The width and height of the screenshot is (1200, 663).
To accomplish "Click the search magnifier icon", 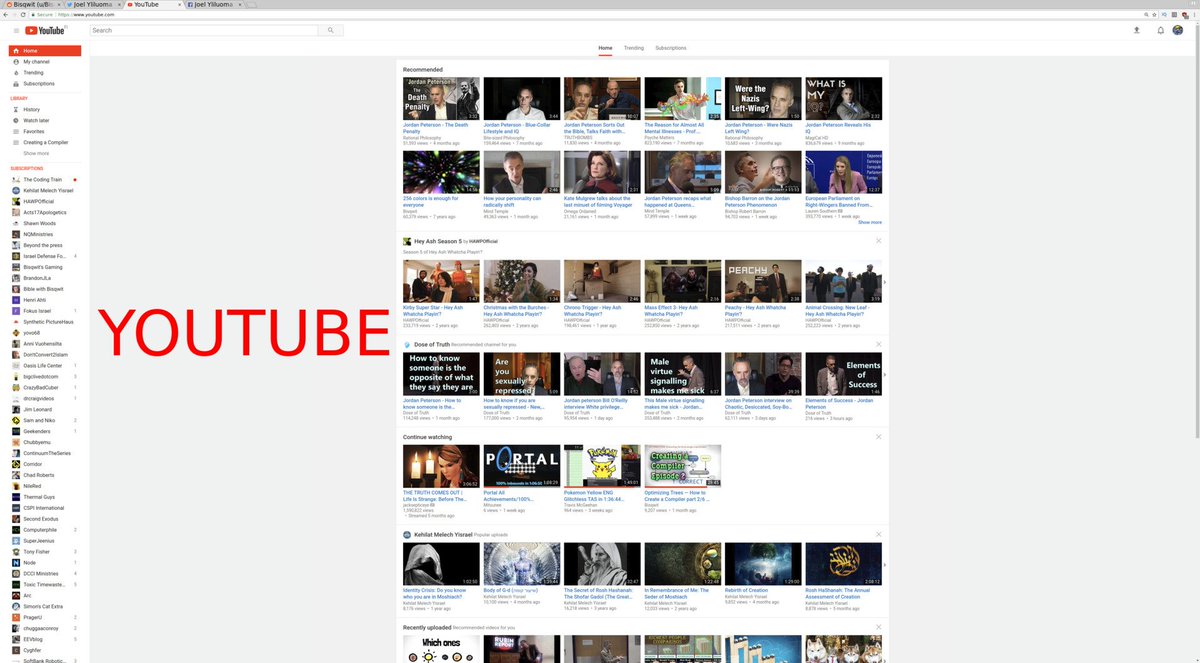I will click(x=331, y=30).
